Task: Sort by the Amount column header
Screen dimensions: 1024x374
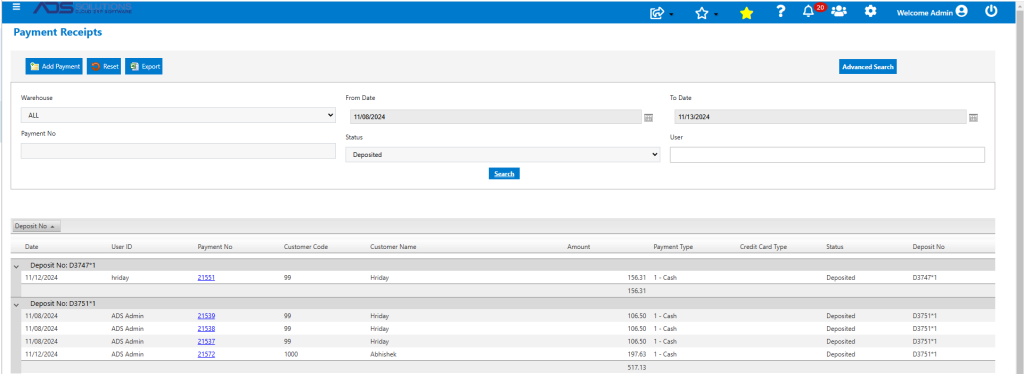Action: [579, 247]
